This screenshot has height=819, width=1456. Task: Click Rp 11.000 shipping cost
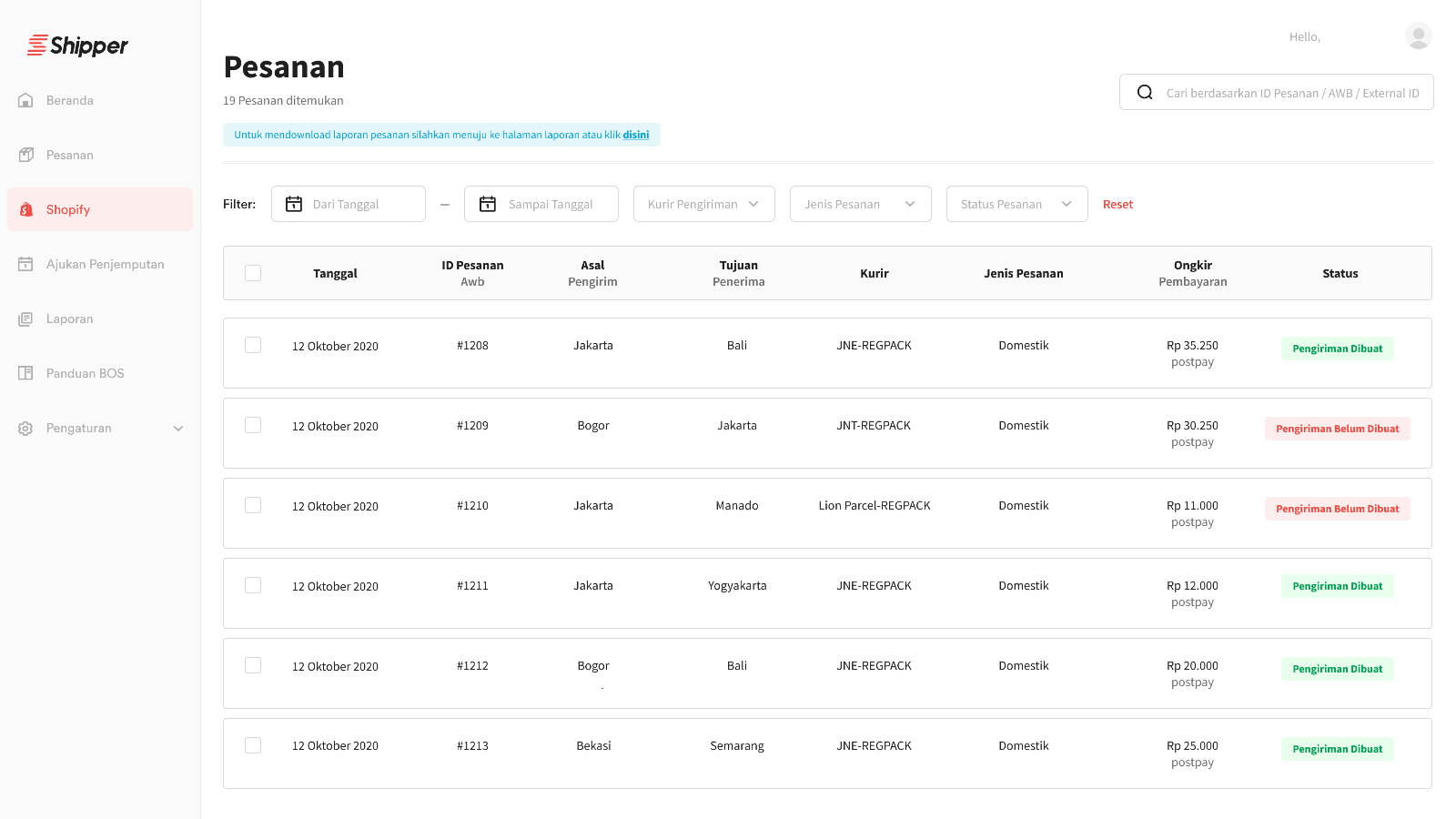[1192, 506]
